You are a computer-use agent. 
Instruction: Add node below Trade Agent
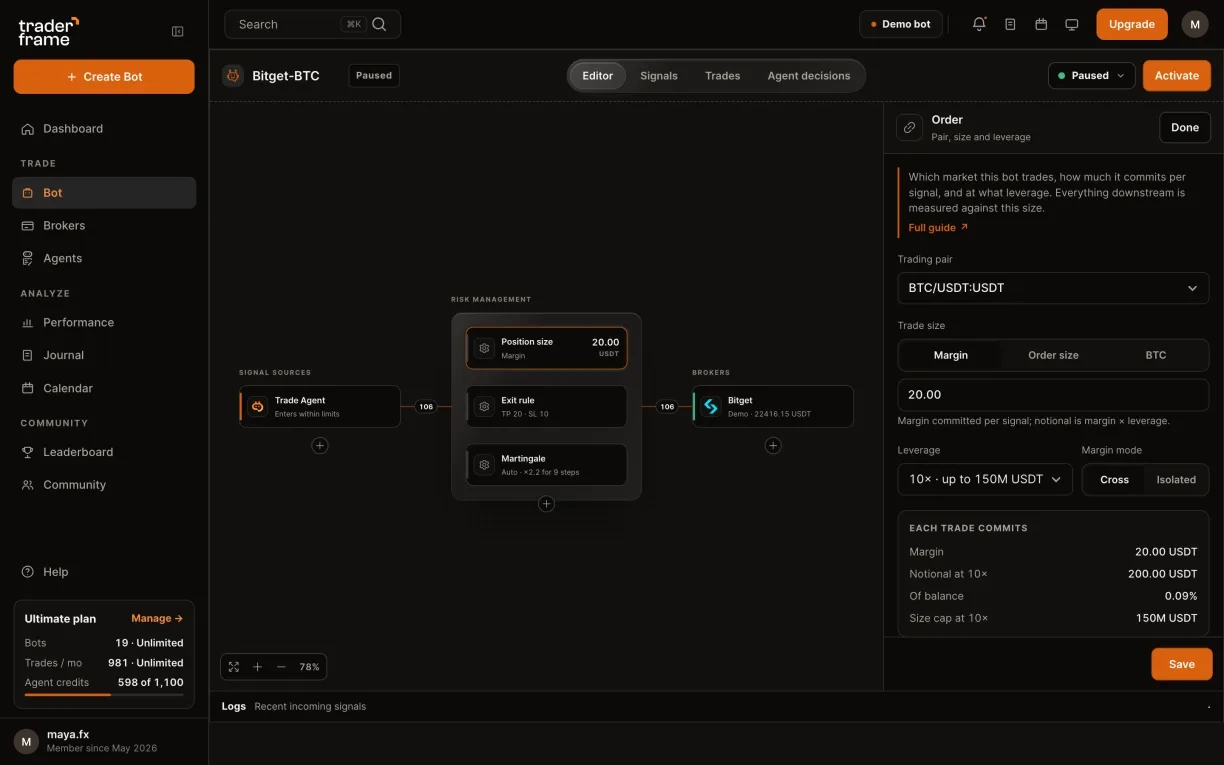pyautogui.click(x=320, y=445)
